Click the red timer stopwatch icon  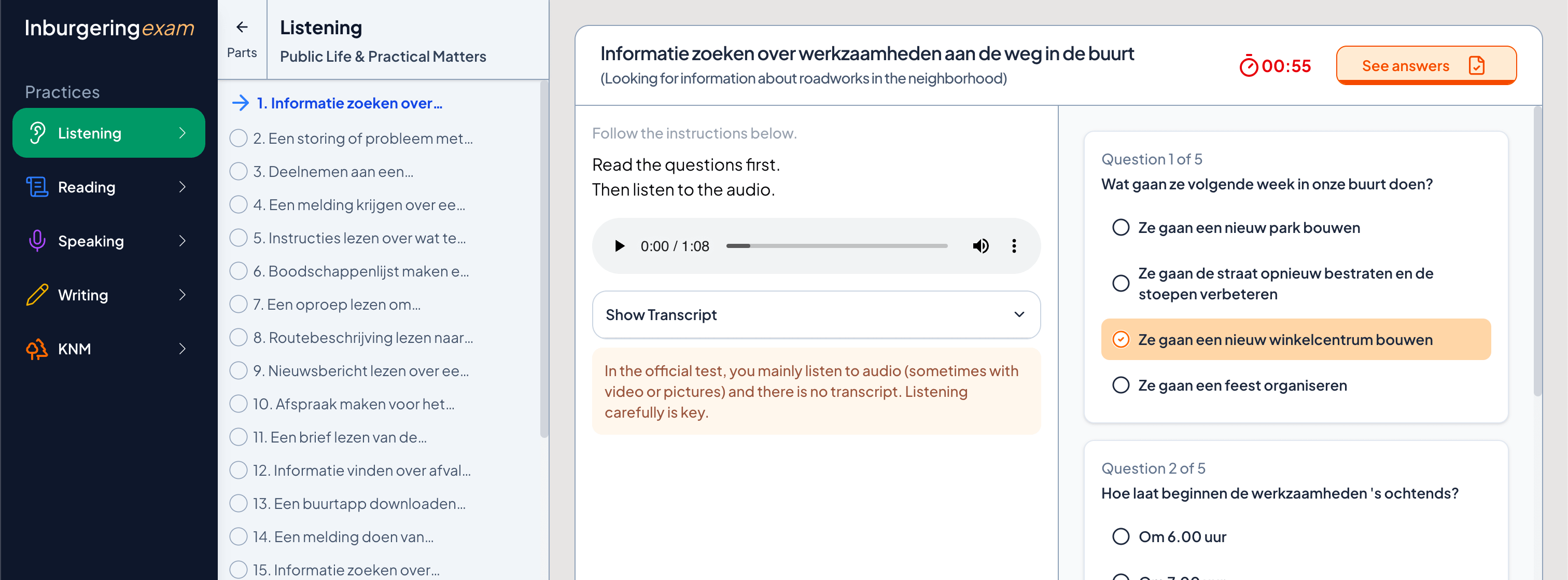[1249, 66]
